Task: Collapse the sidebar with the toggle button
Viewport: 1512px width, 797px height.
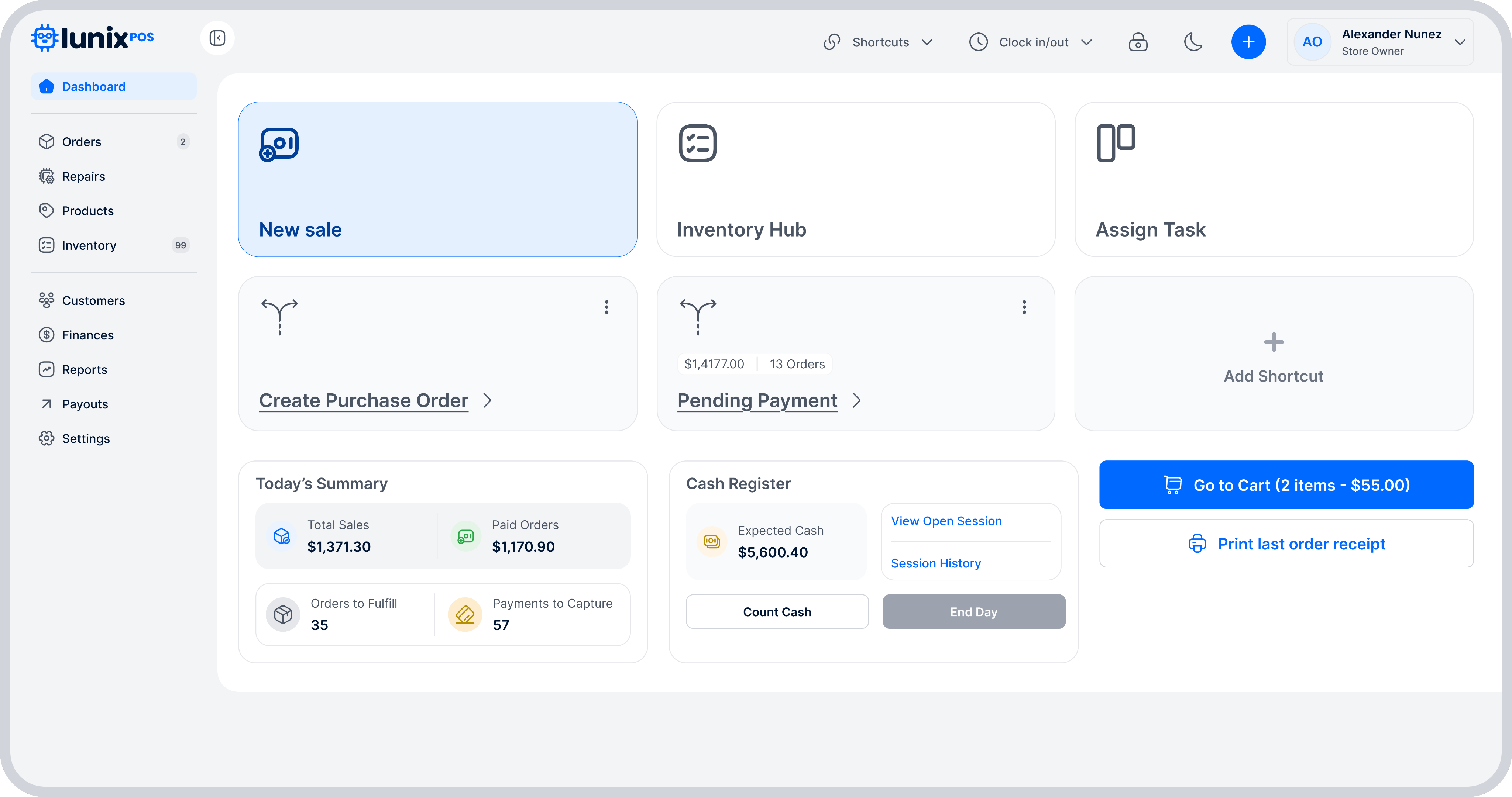Action: (218, 38)
